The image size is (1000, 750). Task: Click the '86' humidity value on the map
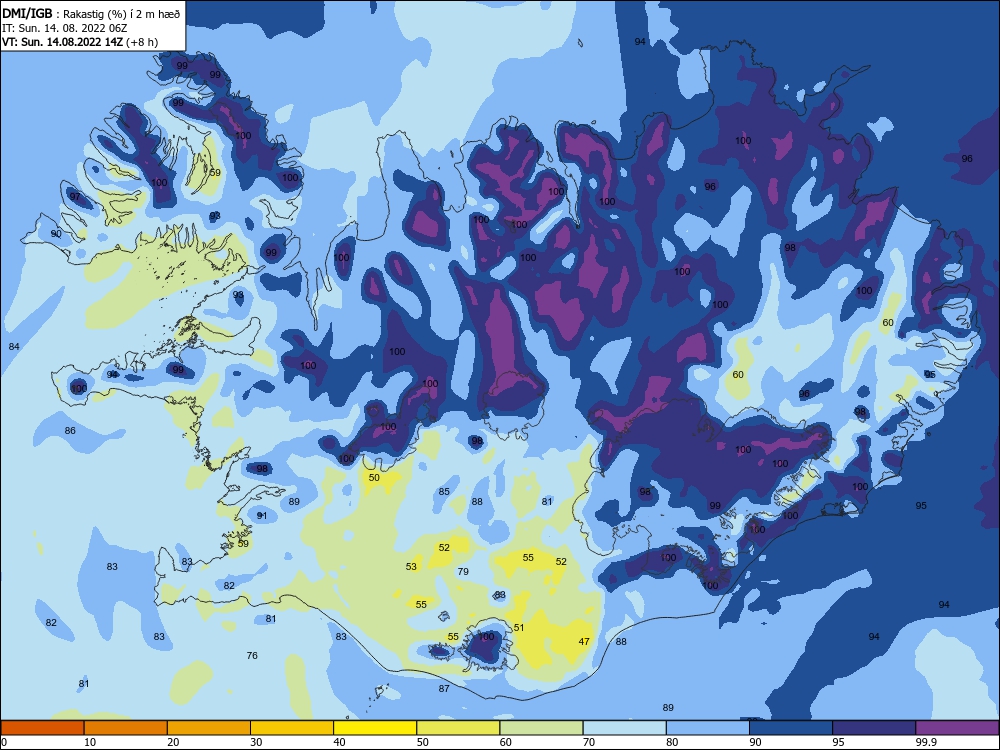click(70, 430)
